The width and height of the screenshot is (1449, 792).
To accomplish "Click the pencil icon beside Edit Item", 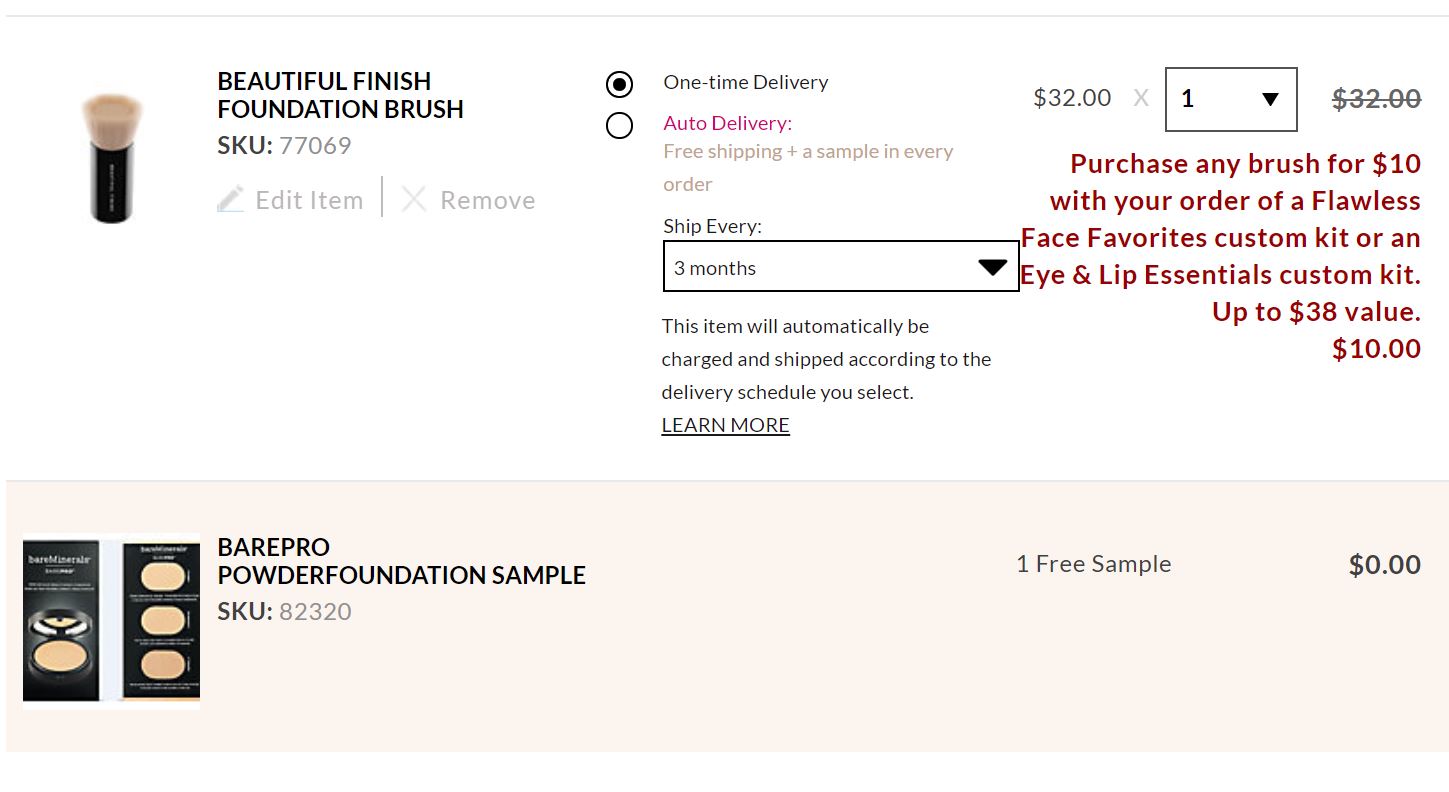I will [230, 200].
